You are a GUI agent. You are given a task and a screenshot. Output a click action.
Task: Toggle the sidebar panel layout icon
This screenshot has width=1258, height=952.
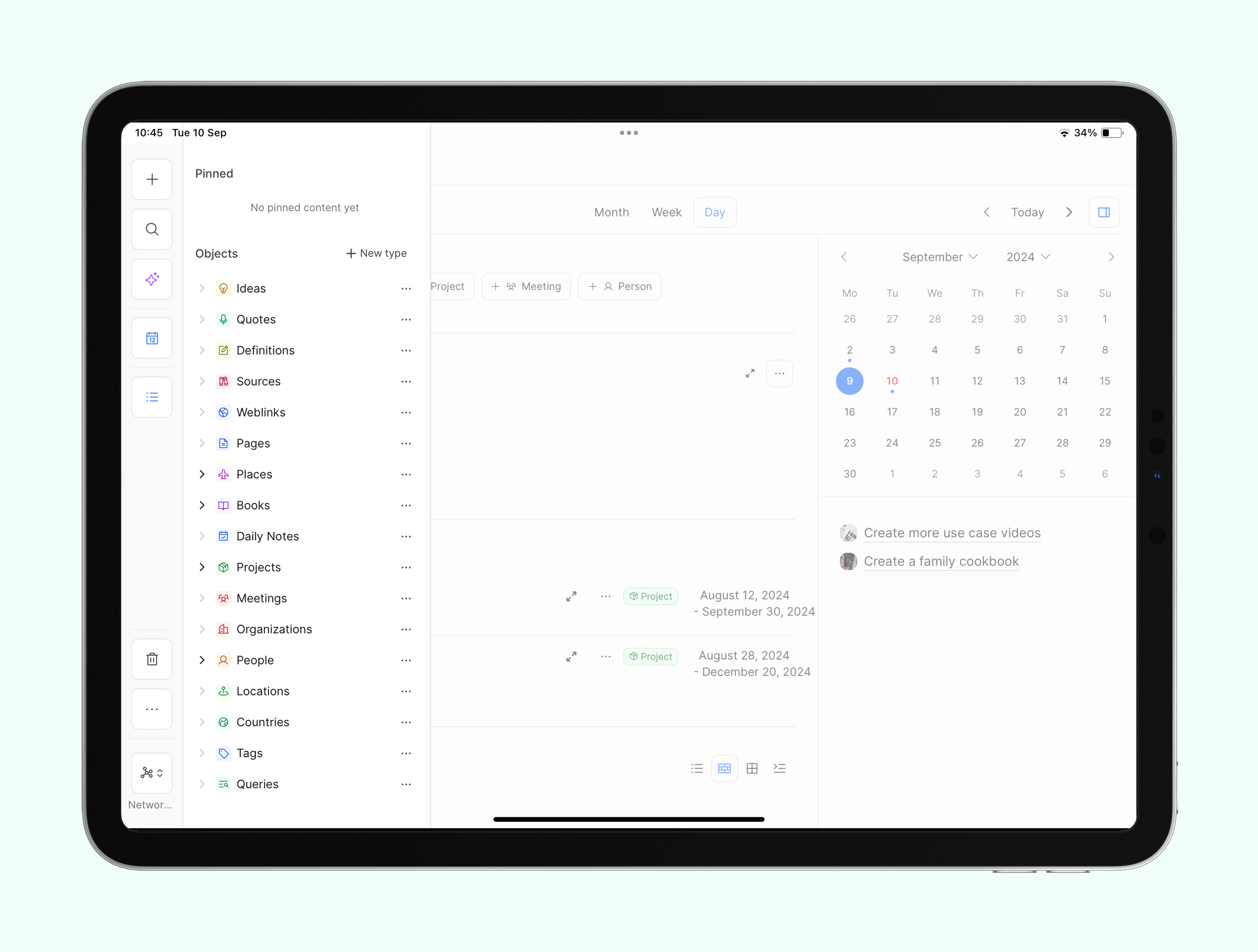[x=1104, y=211]
